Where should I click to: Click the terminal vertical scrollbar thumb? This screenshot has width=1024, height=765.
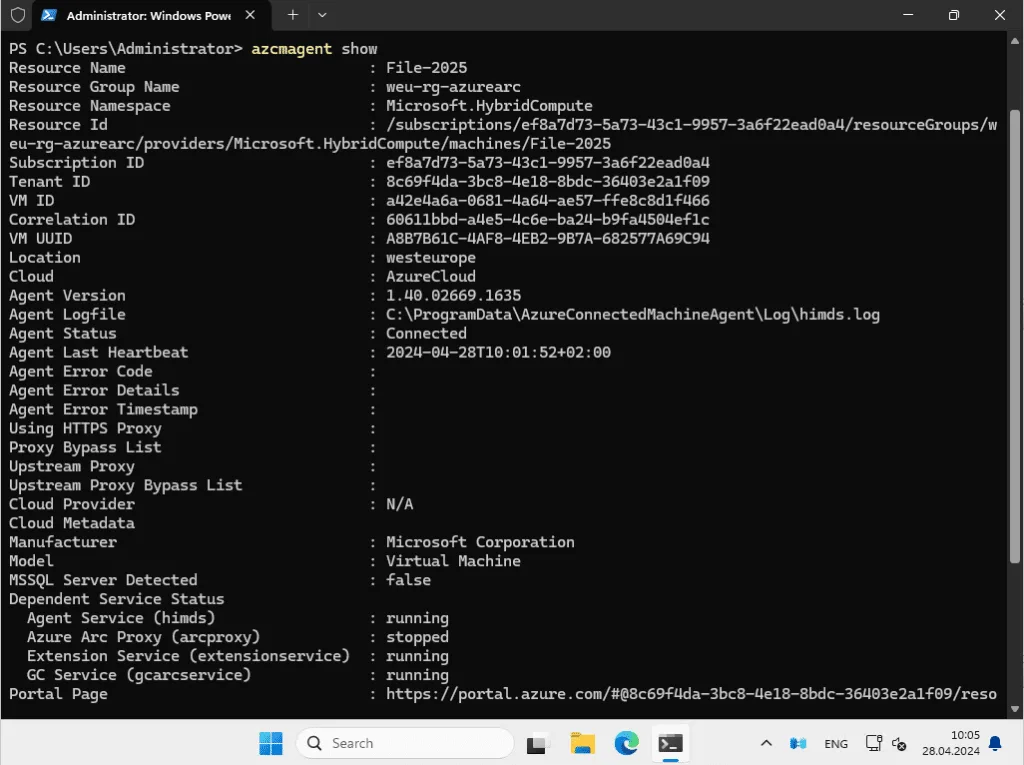pos(1014,335)
